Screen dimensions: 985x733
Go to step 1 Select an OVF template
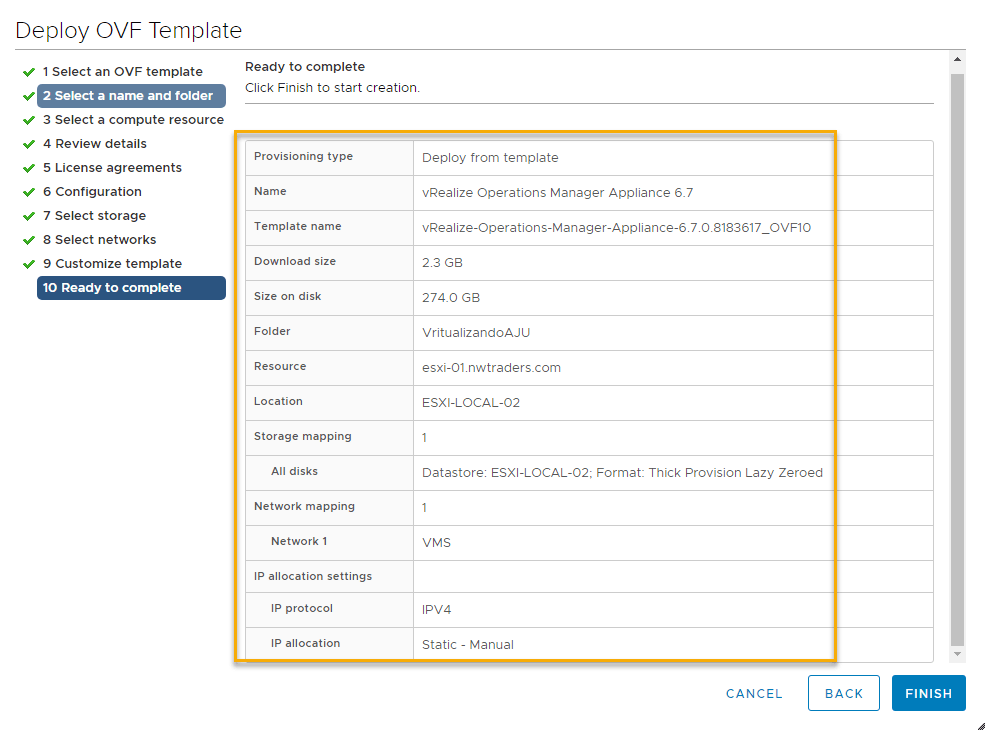122,72
